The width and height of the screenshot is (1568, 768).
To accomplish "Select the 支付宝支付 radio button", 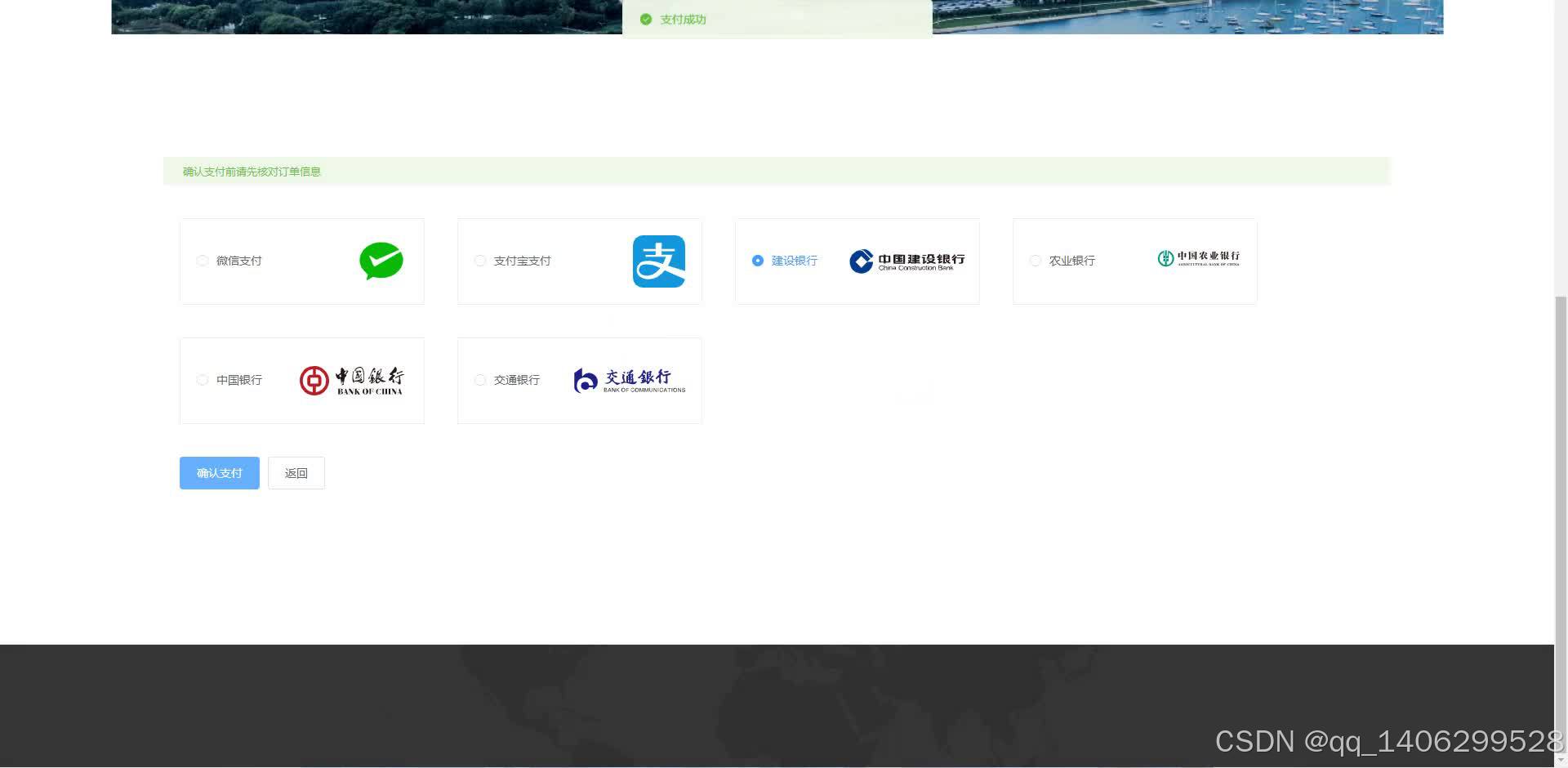I will click(480, 261).
